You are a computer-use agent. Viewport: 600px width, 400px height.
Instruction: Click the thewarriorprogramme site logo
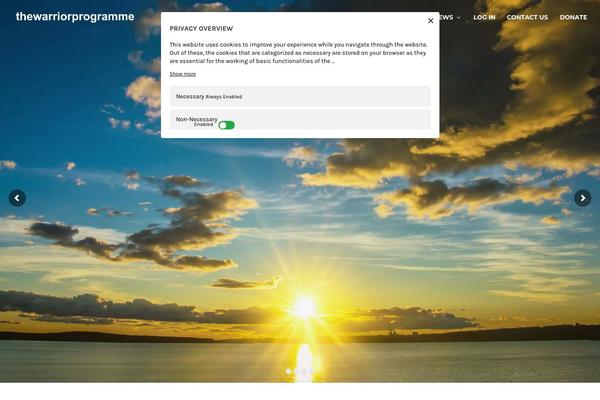[75, 17]
